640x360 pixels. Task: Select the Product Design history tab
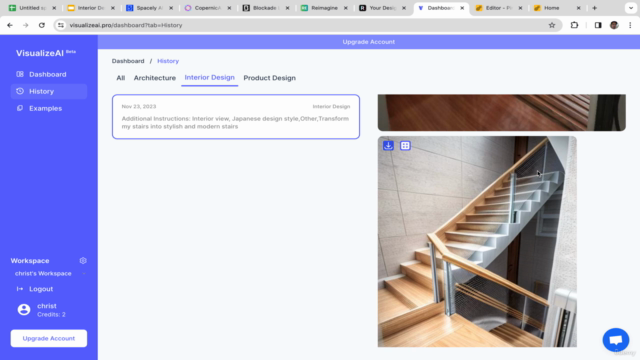click(269, 78)
